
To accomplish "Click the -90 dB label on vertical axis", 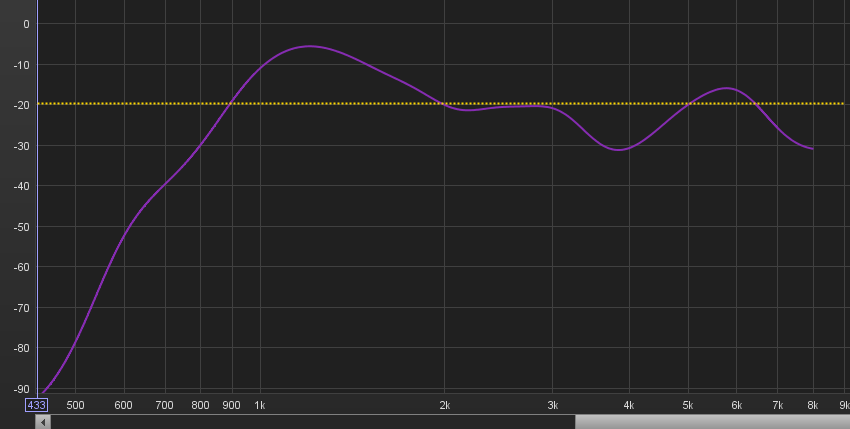I will pos(22,389).
